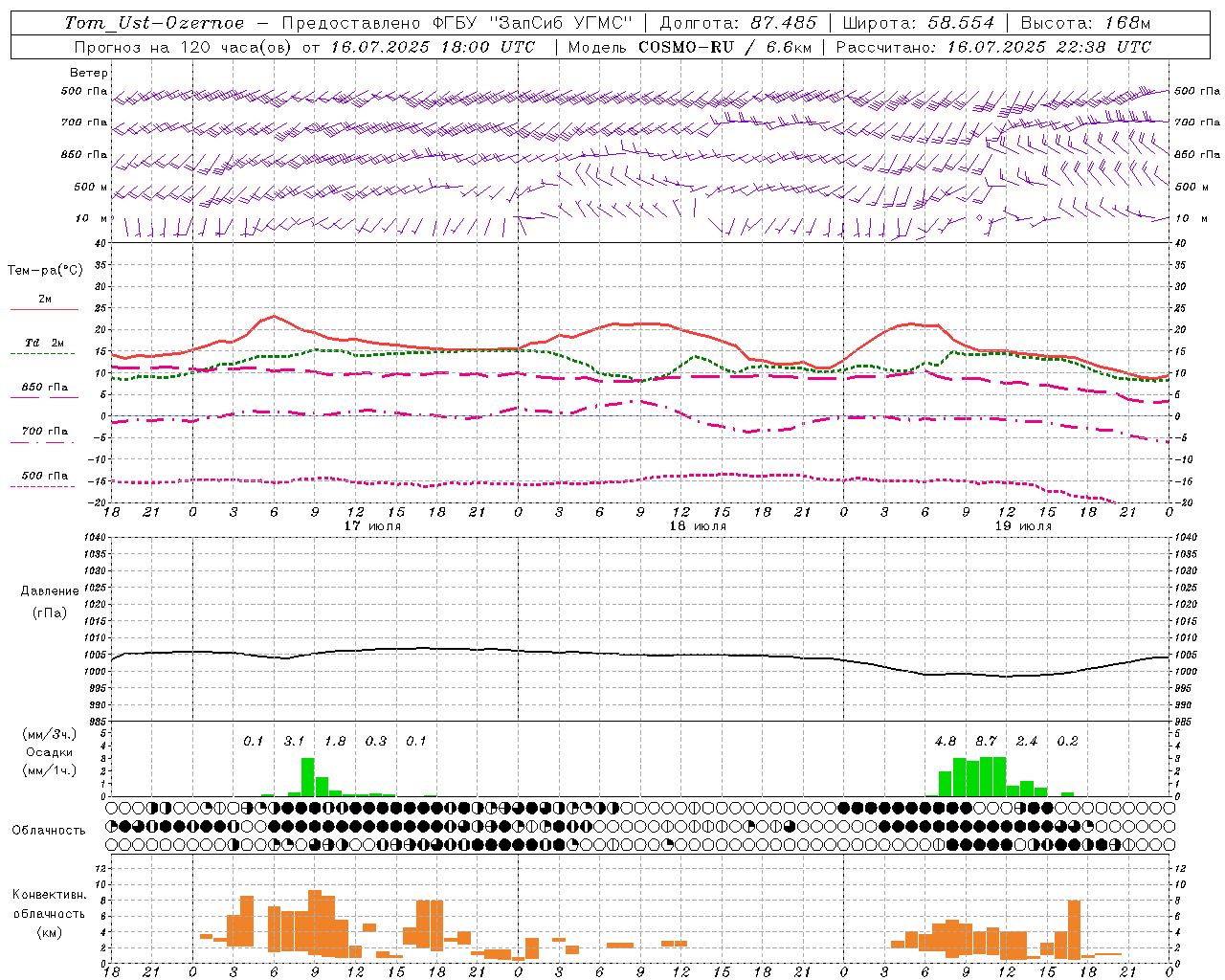Select the precipitation value 0.2
The width and height of the screenshot is (1225, 980).
coord(1067,741)
